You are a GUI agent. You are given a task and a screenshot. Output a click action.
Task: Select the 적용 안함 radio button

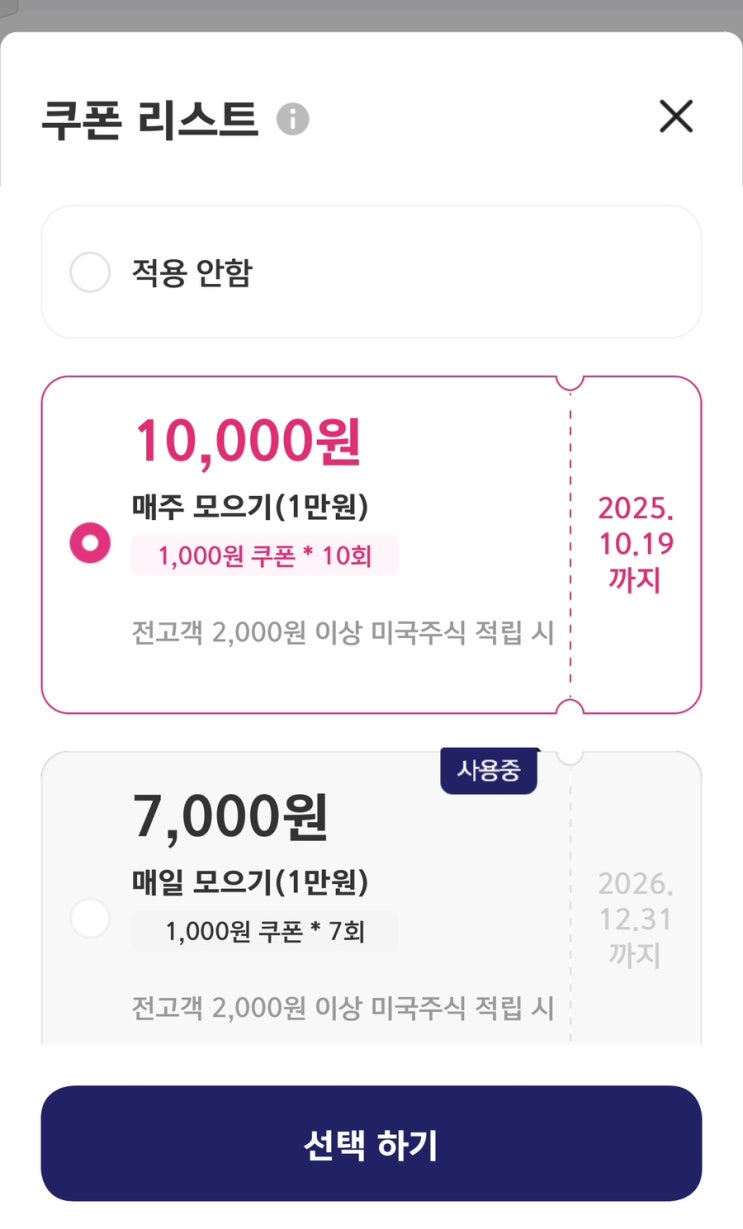(x=90, y=272)
